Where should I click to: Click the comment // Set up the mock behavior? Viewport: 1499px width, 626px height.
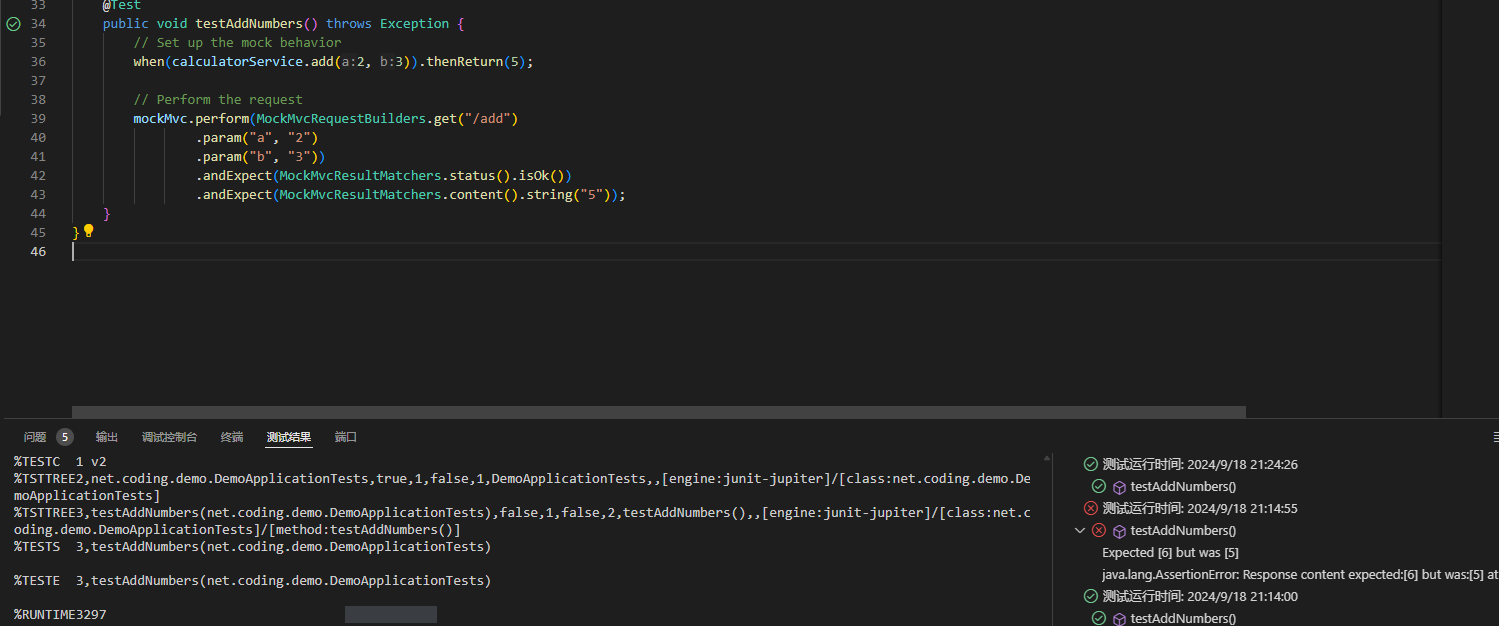pyautogui.click(x=237, y=42)
